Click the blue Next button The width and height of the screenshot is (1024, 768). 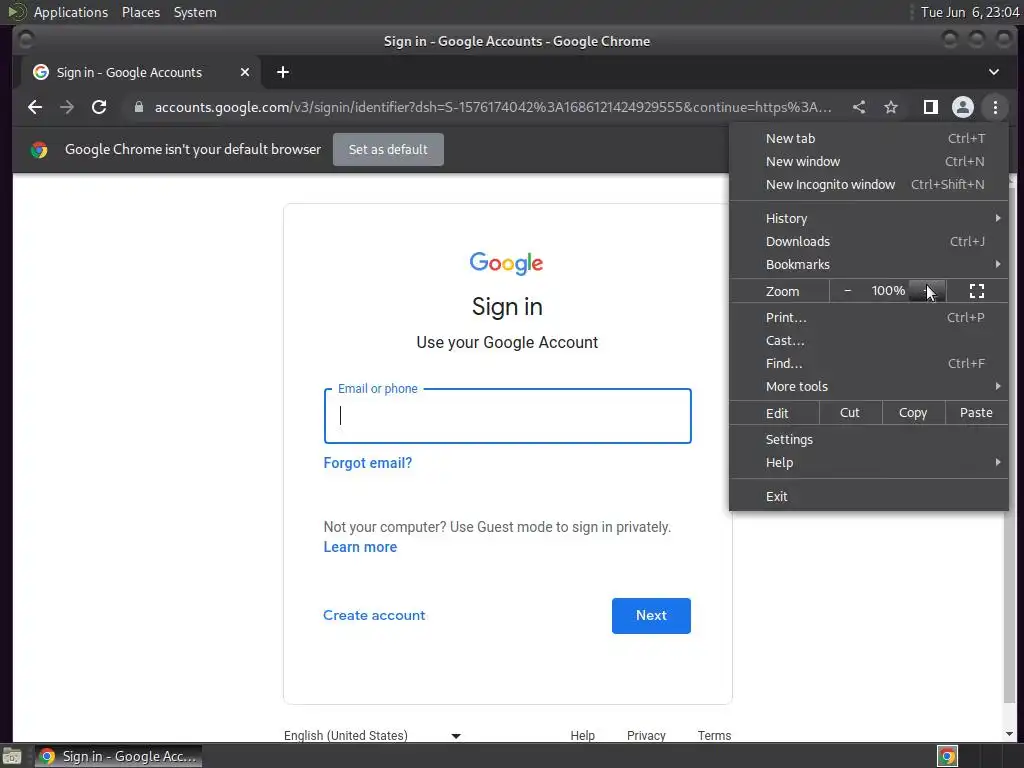pyautogui.click(x=651, y=616)
